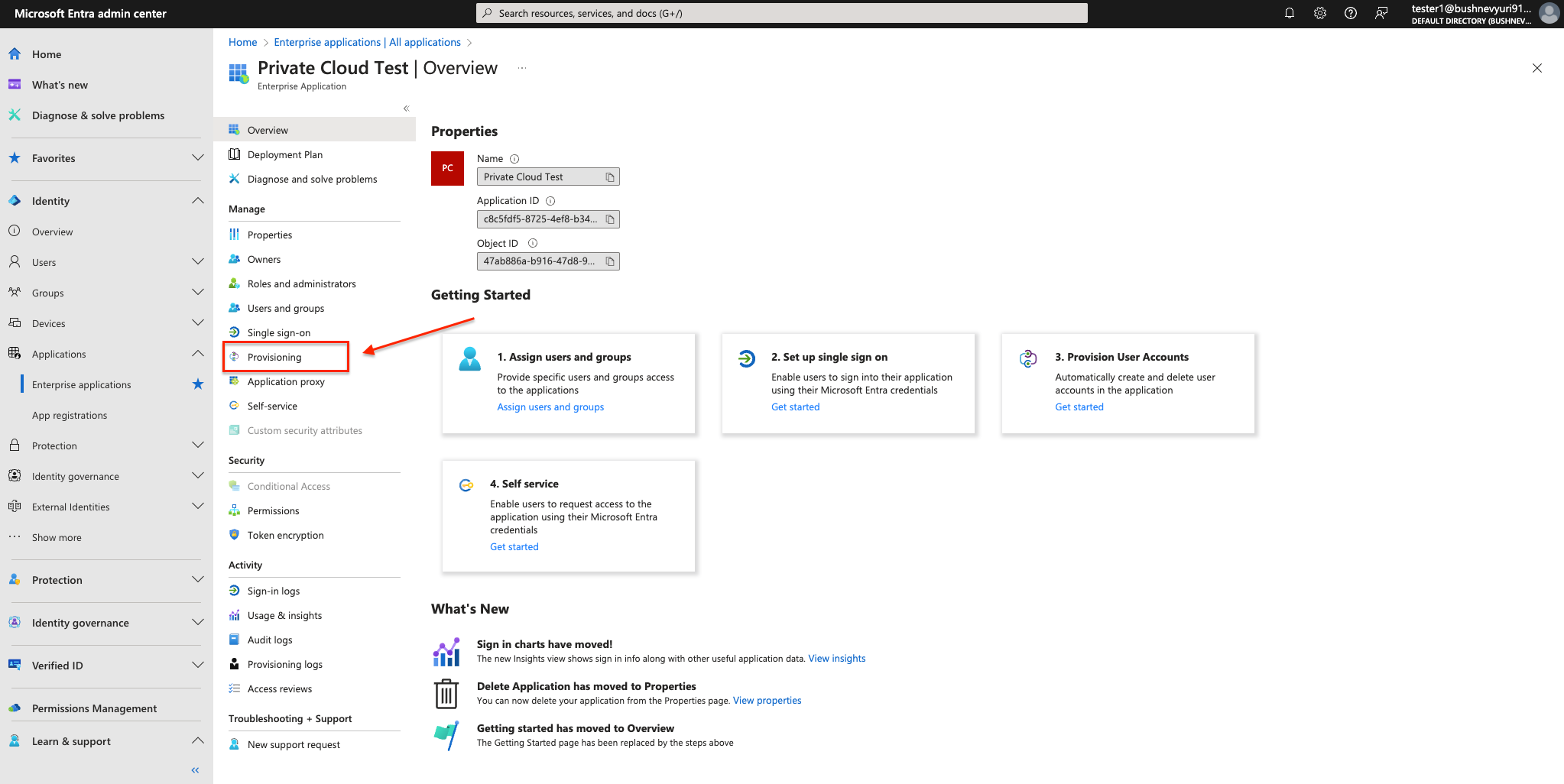Click View insights link
This screenshot has height=784, width=1564.
(x=837, y=659)
